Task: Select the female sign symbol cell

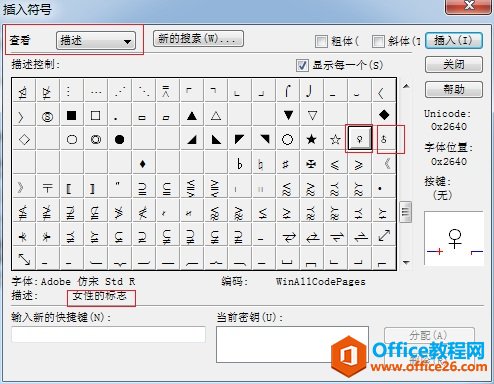Action: (359, 139)
